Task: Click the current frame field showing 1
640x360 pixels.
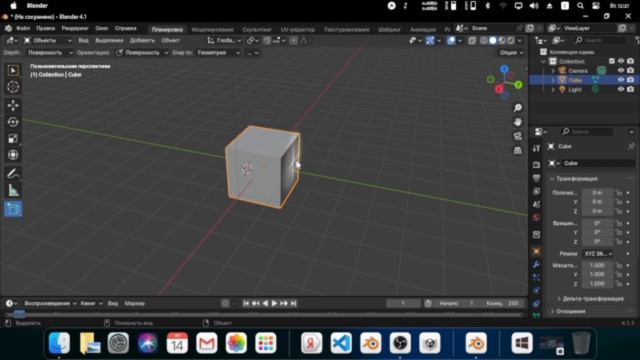Action: click(x=403, y=303)
